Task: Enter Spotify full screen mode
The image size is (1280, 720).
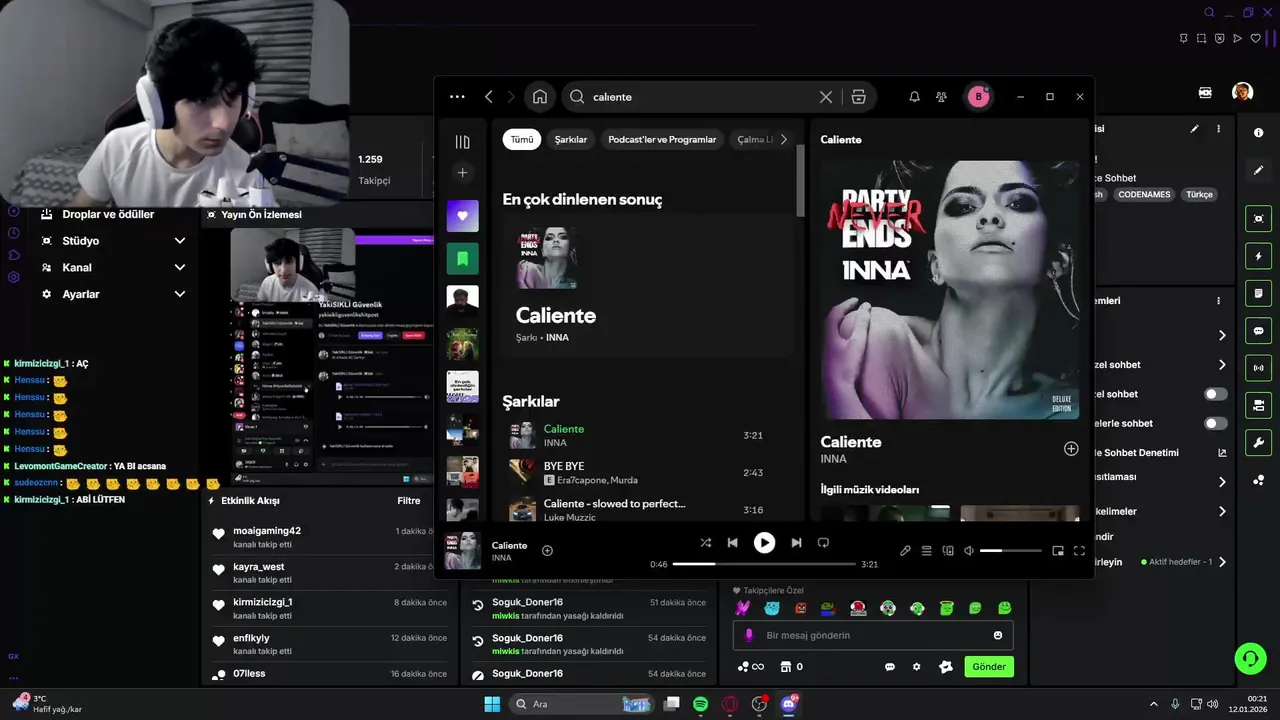Action: click(1079, 551)
